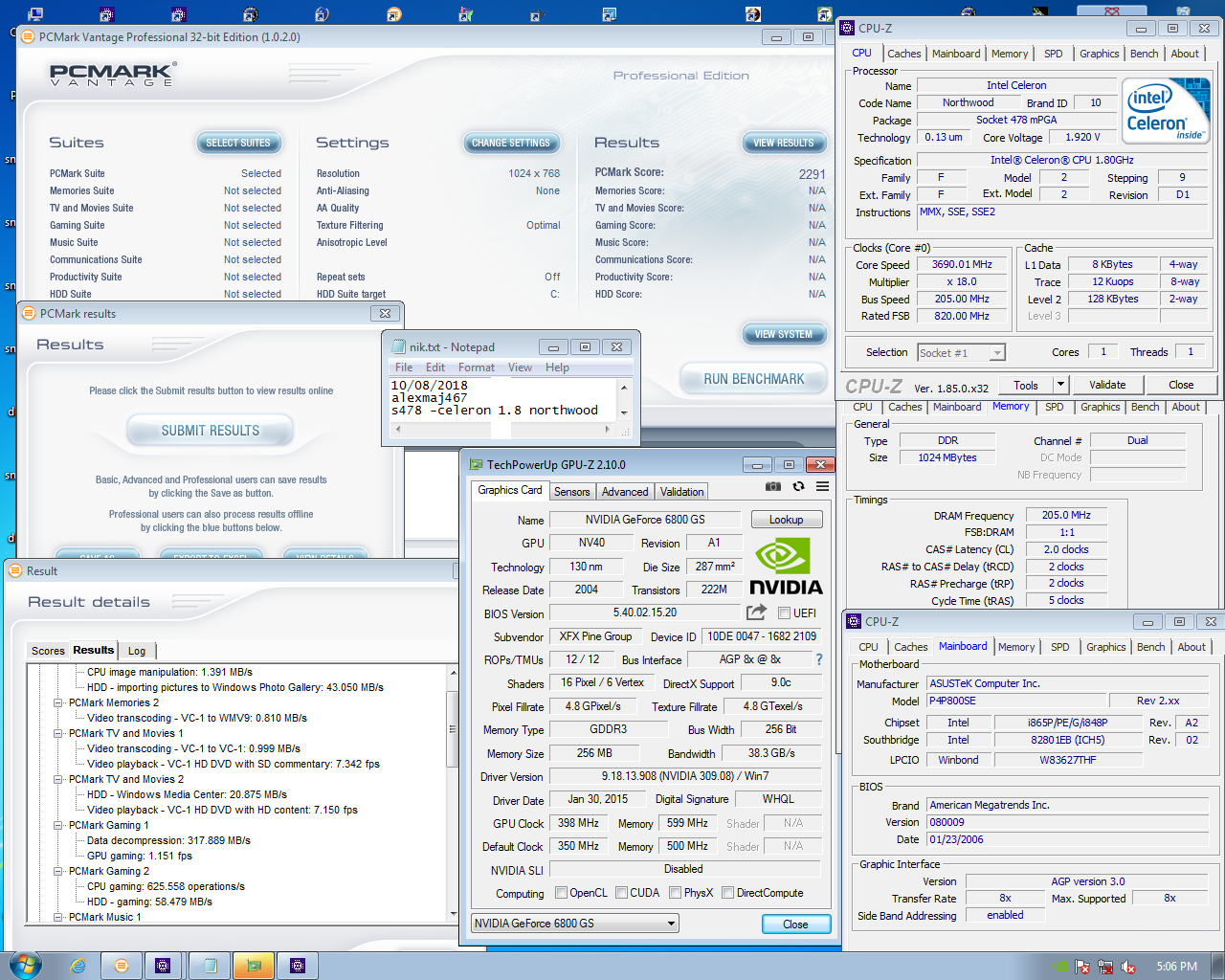Click the Result details scroll down arrow
Image resolution: width=1225 pixels, height=980 pixels.
(x=453, y=914)
